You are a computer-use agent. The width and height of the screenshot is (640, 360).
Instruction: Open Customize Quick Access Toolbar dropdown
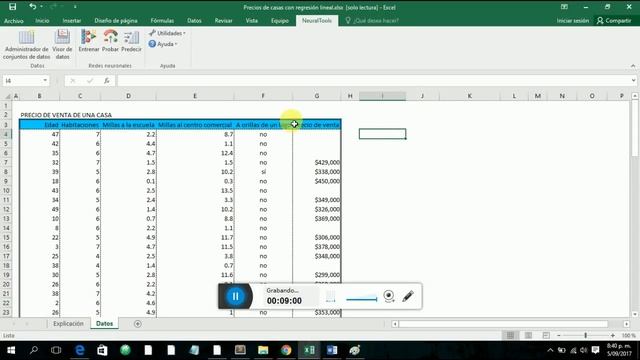[x=75, y=7]
